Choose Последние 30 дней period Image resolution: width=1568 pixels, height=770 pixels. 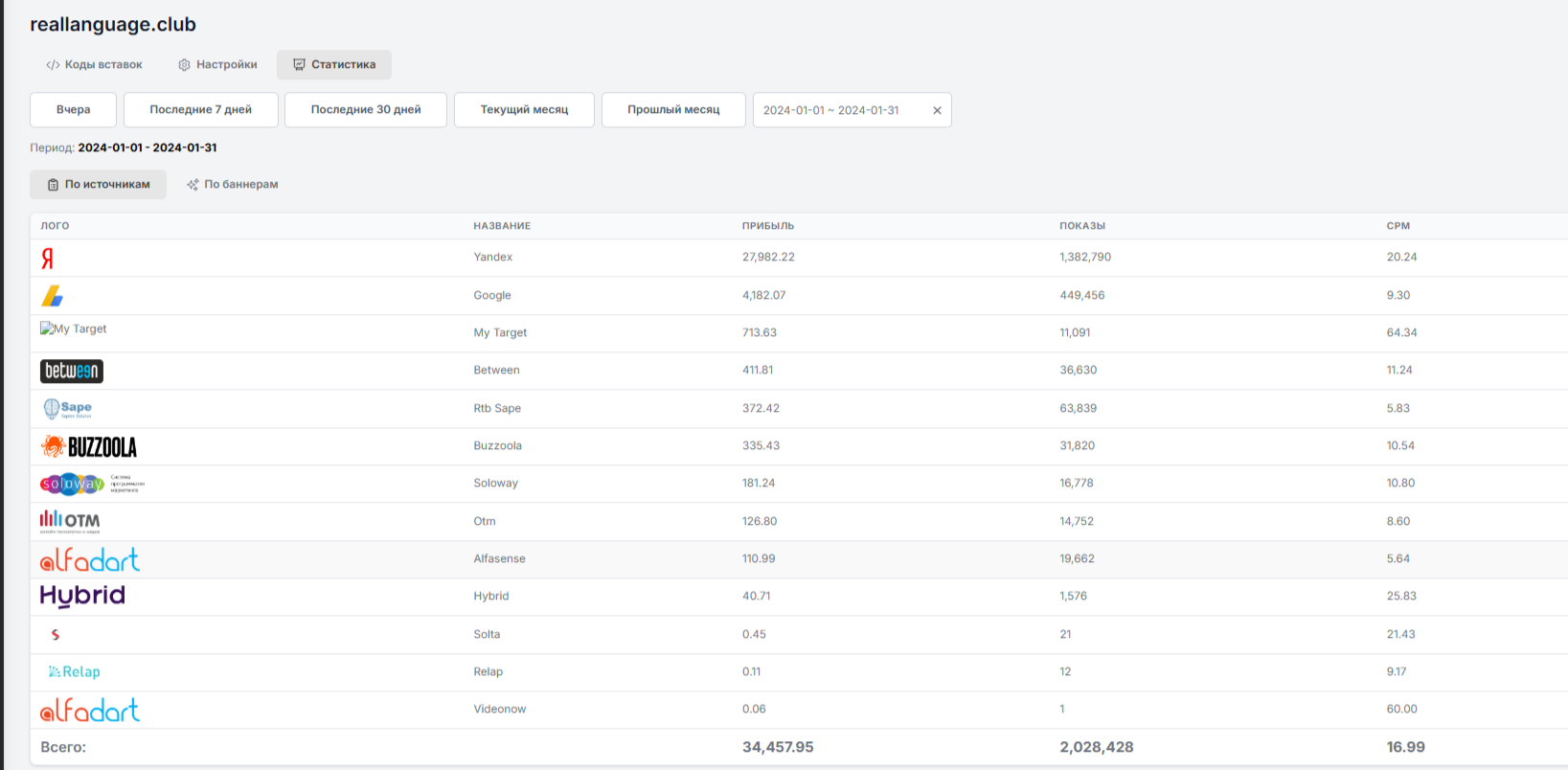(x=366, y=110)
